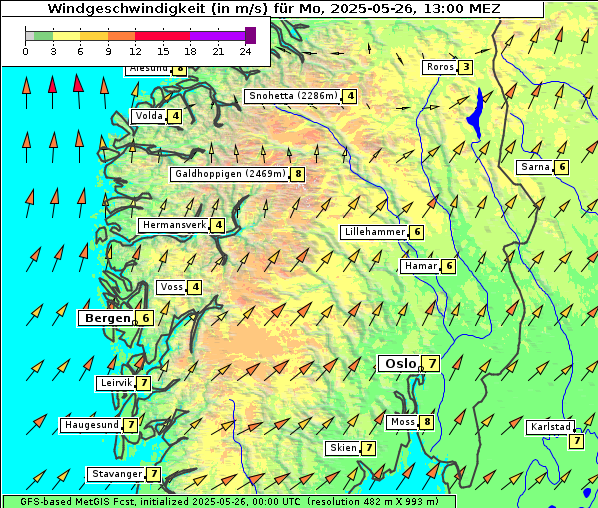Image resolution: width=598 pixels, height=508 pixels.
Task: Select the wind value box beside Lillehammer
Action: [416, 232]
